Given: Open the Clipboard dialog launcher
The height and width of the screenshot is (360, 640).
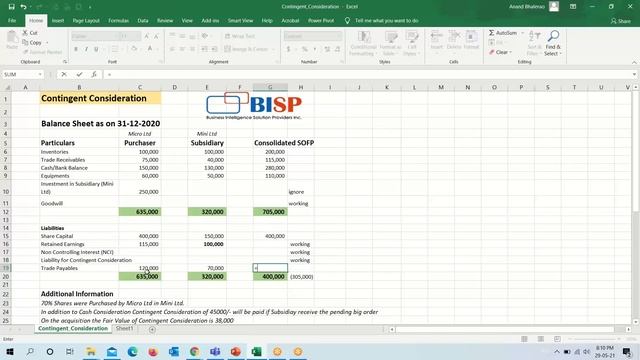Looking at the screenshot, I should coord(64,62).
